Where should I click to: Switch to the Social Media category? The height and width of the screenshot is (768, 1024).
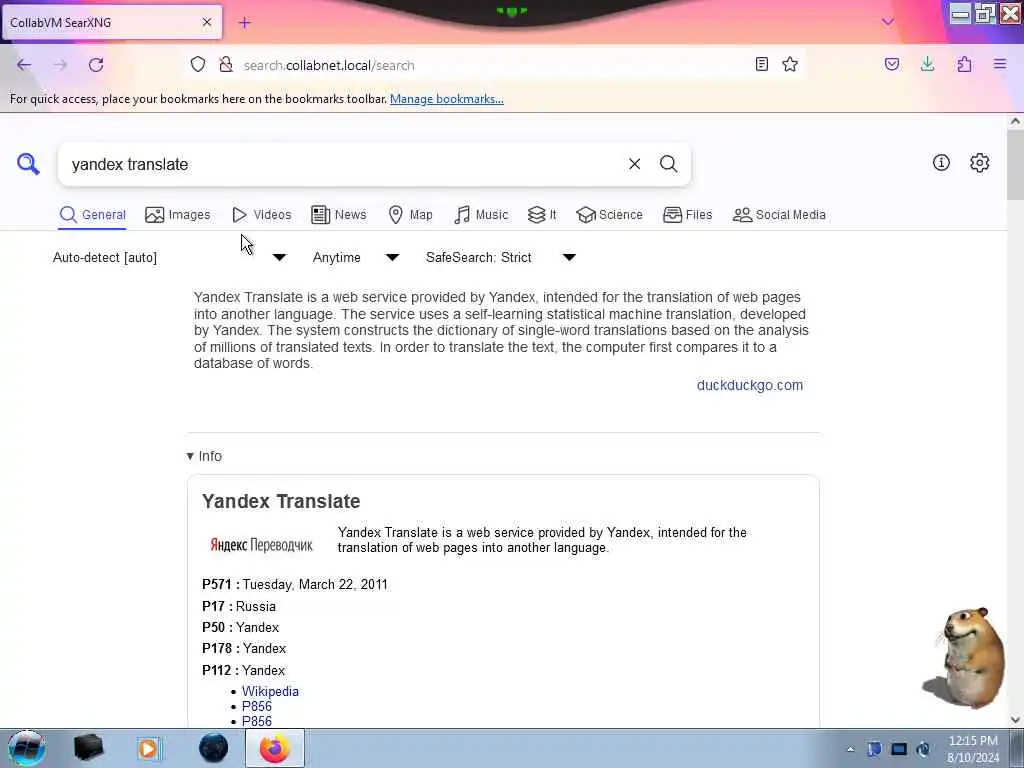click(779, 215)
